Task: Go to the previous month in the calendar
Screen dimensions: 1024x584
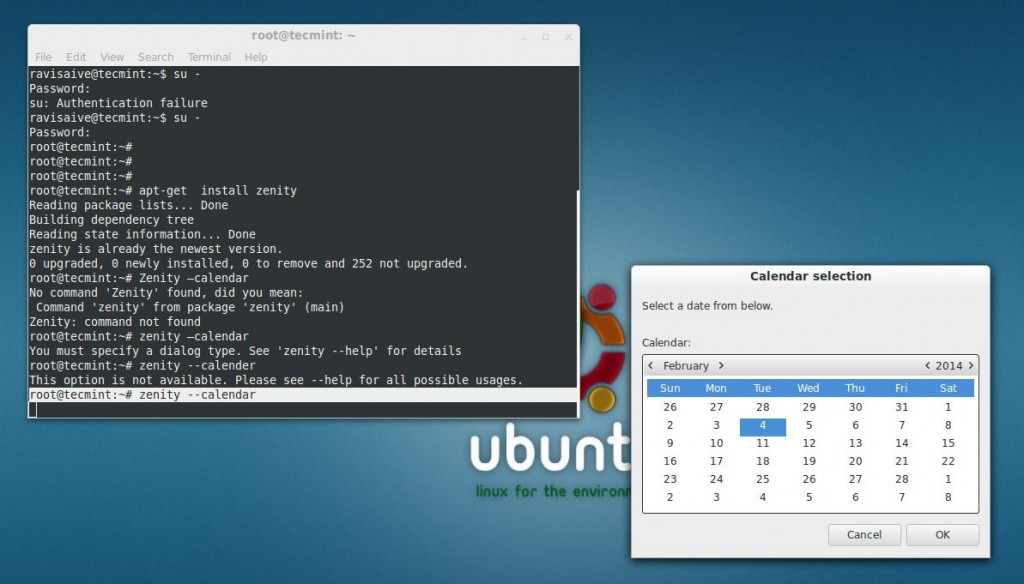Action: (x=651, y=365)
